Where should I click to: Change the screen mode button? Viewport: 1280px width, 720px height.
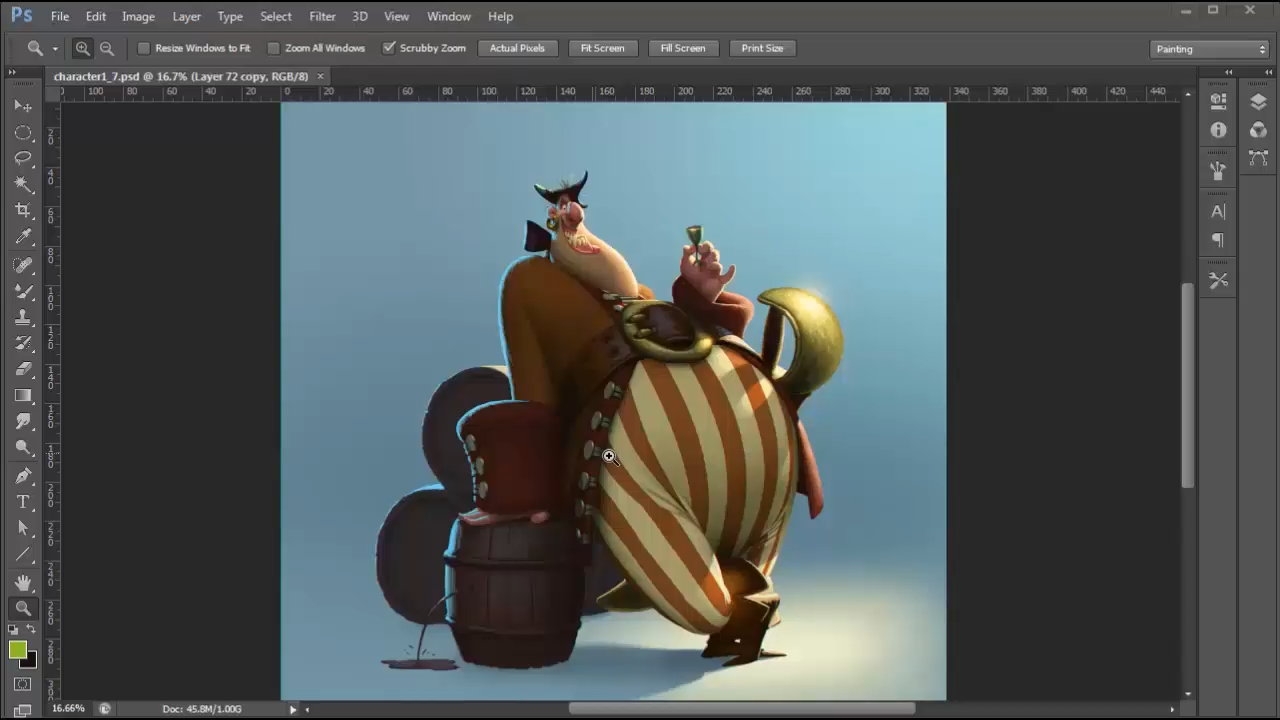click(x=23, y=710)
